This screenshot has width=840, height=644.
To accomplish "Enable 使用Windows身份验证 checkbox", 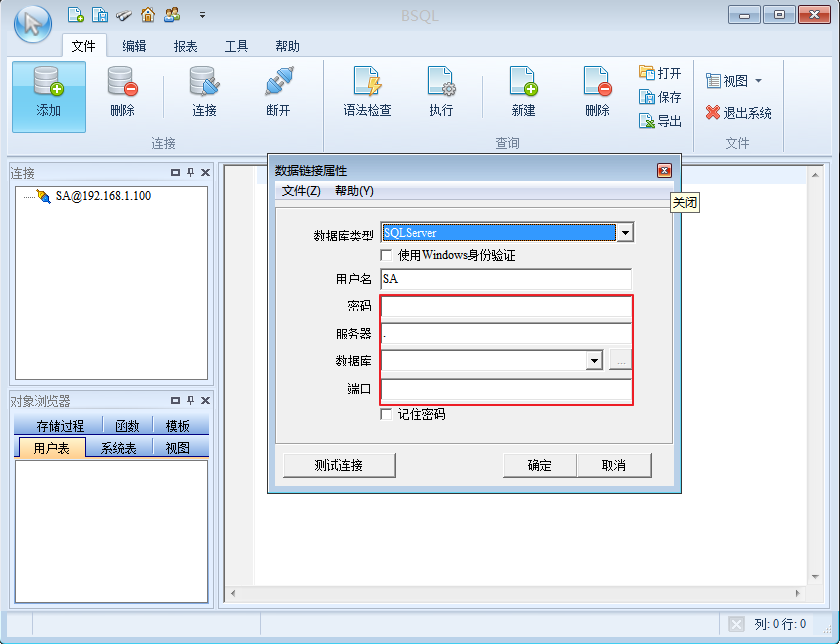I will pos(386,254).
